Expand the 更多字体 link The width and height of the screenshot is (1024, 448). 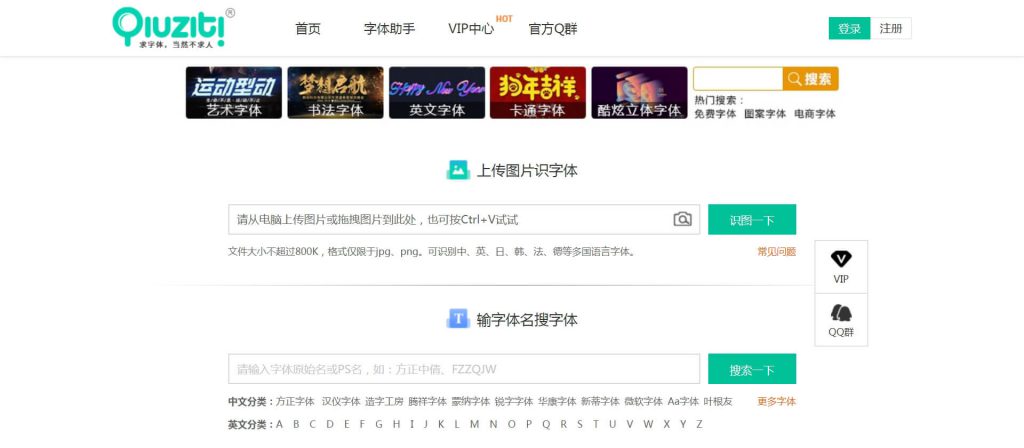(776, 401)
